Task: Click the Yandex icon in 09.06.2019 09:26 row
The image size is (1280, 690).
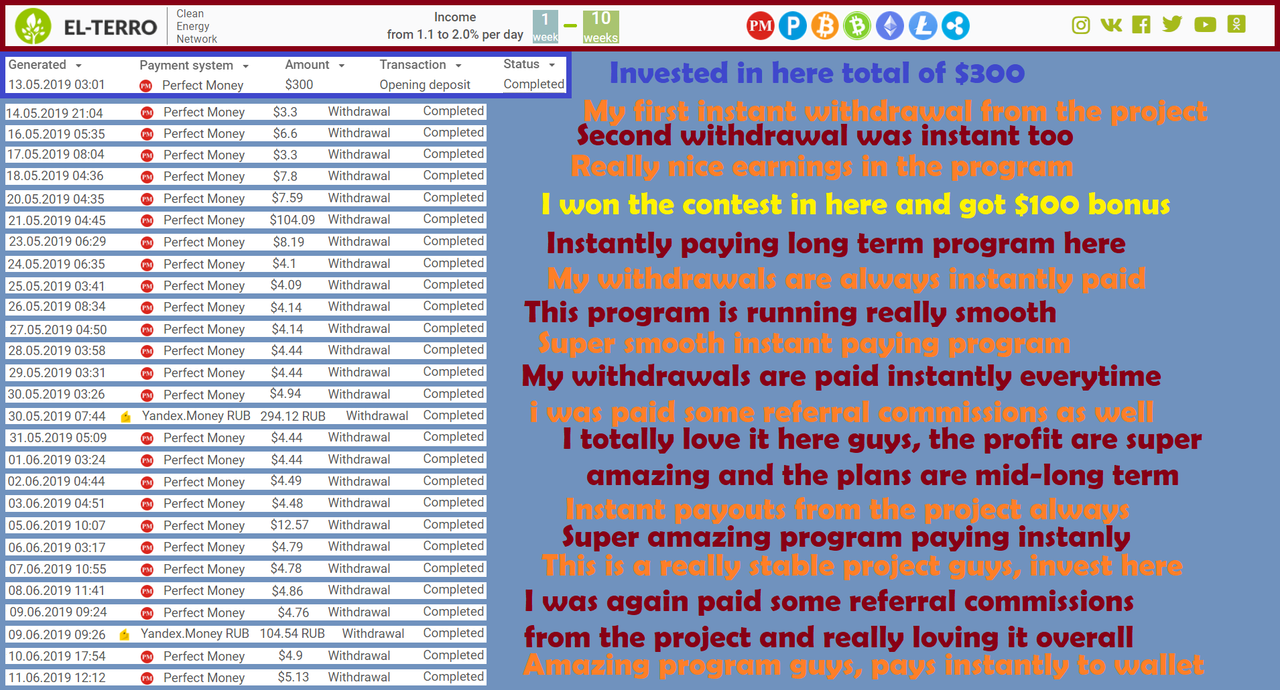Action: [x=125, y=635]
